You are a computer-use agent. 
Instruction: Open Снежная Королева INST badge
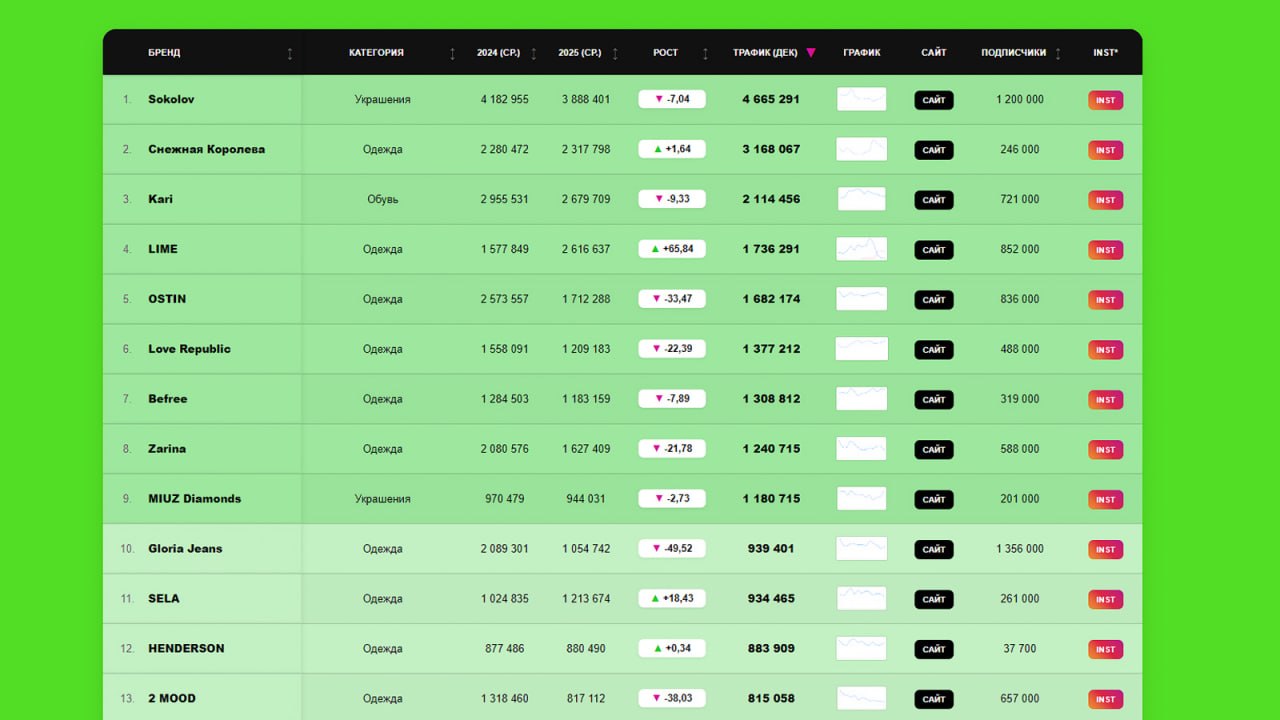click(x=1105, y=150)
